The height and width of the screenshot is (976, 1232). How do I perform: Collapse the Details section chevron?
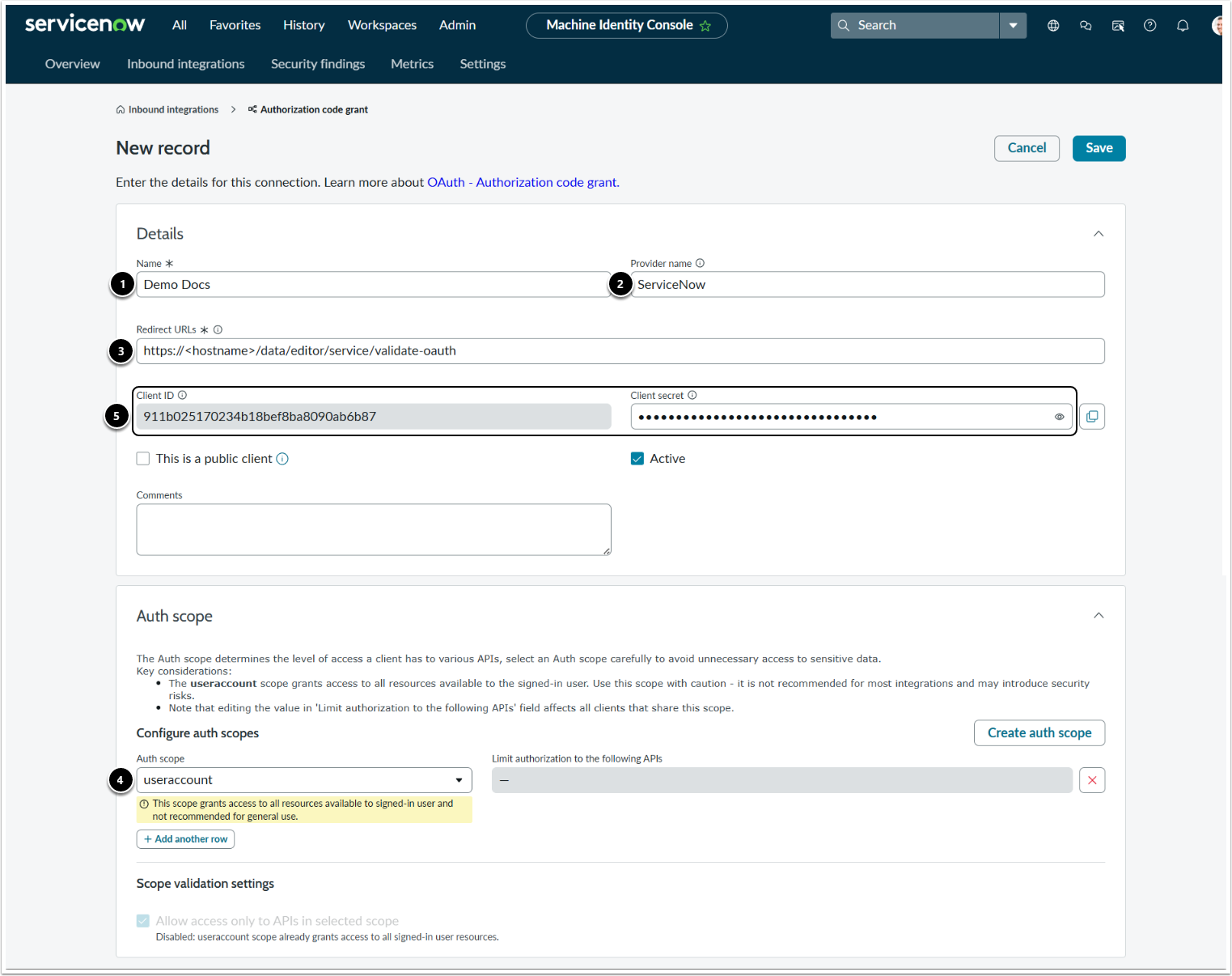point(1098,234)
